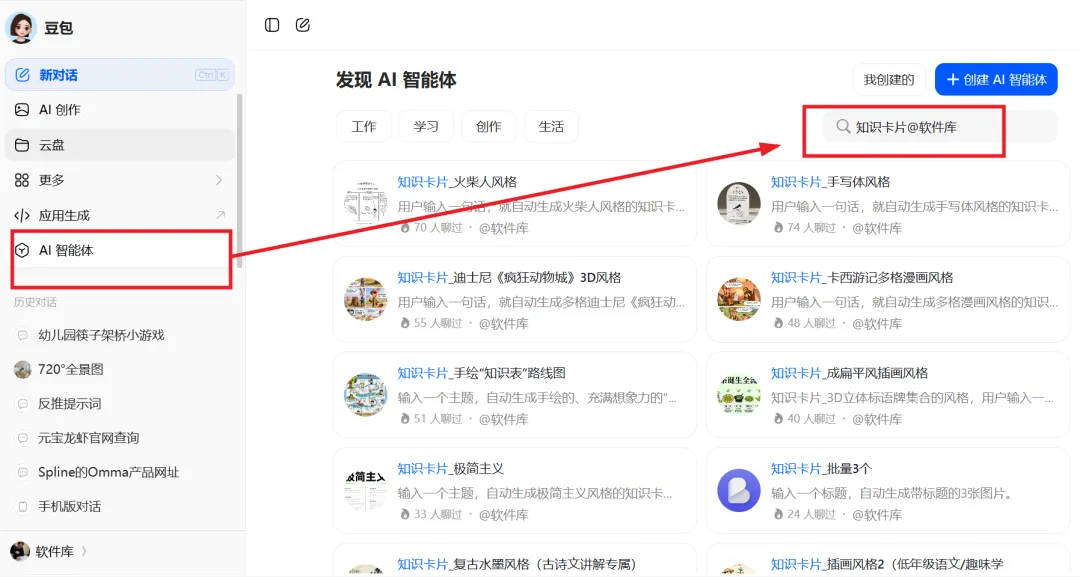Screen dimensions: 1080x577
Task: Click phone icon beside 手机版对话
Action: [23, 507]
